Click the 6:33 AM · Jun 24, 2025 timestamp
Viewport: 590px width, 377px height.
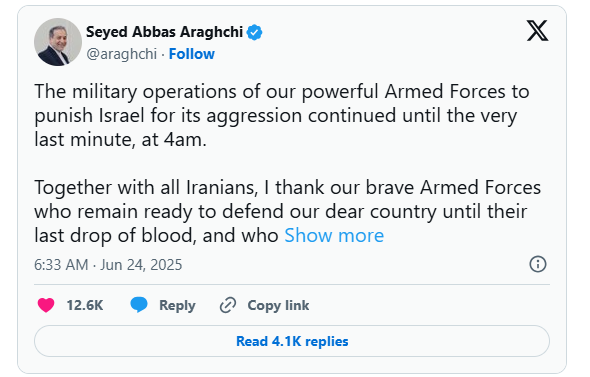pyautogui.click(x=108, y=265)
